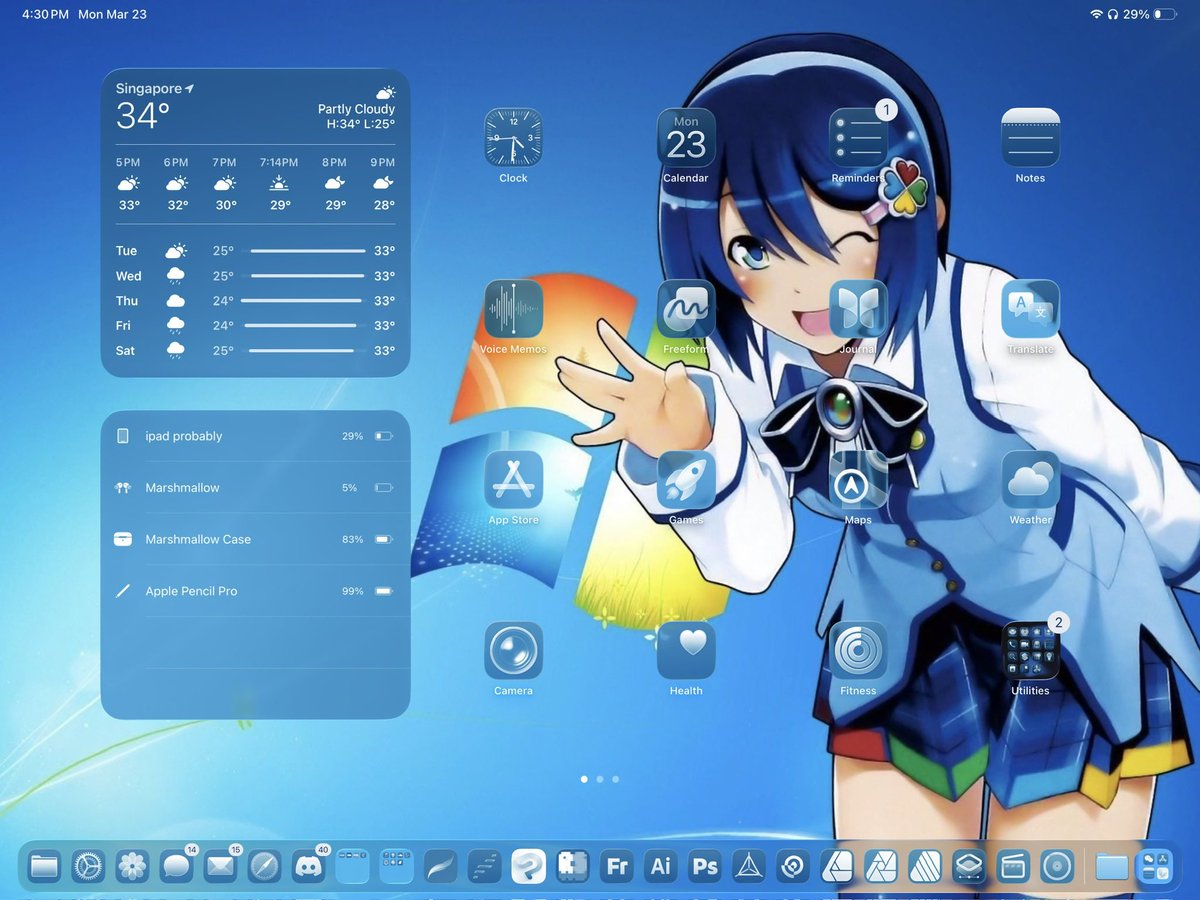Open Mail with 15 unread badge
This screenshot has width=1200, height=900.
[x=221, y=866]
